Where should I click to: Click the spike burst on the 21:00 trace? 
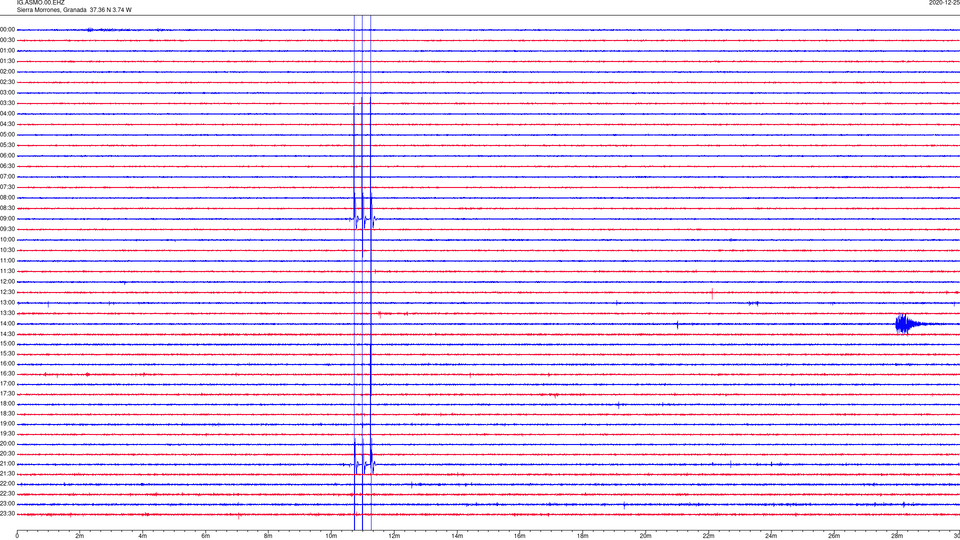(364, 464)
